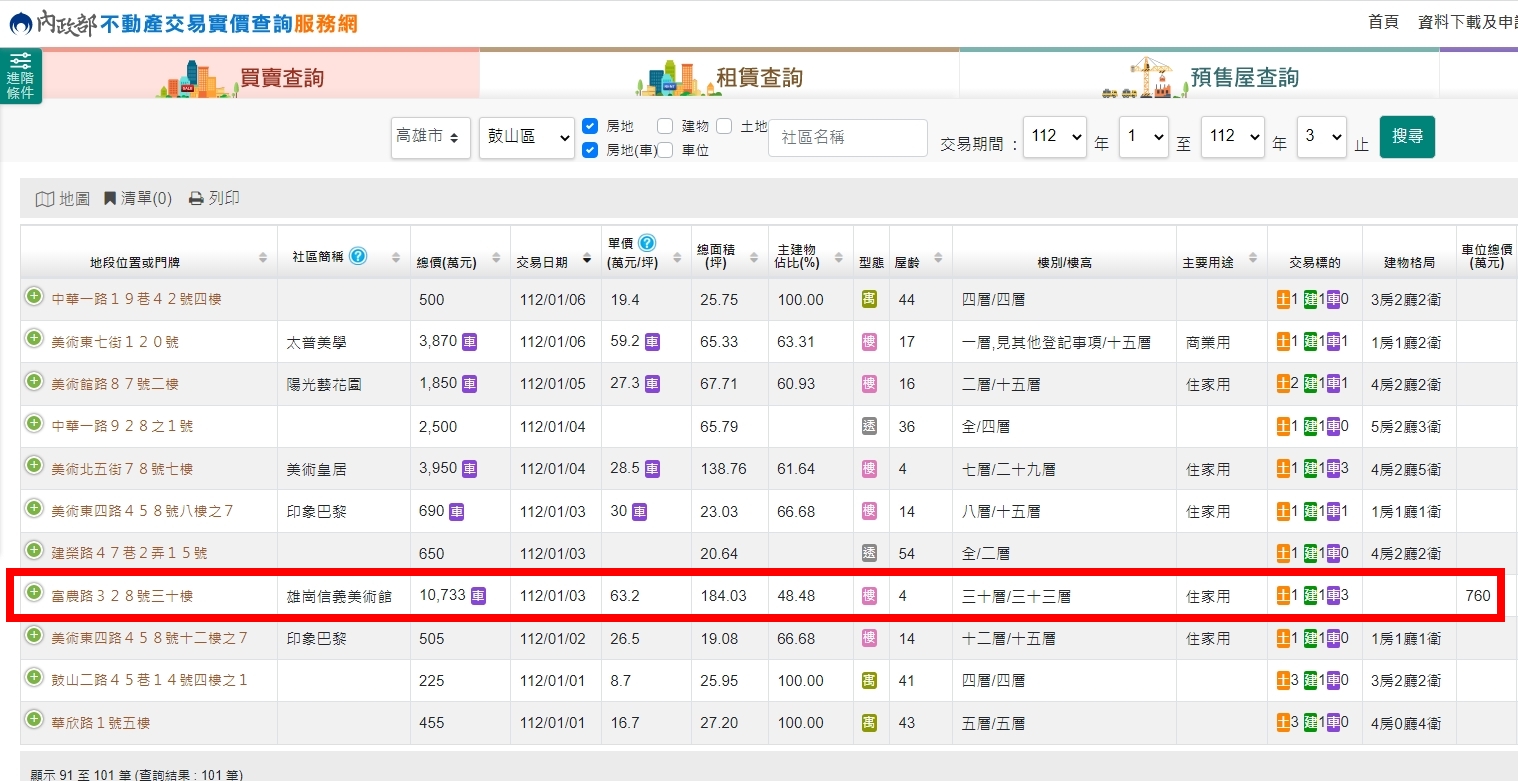Image resolution: width=1518 pixels, height=781 pixels.
Task: Open 資料下載及申請 in top navigation
Action: 1467,22
